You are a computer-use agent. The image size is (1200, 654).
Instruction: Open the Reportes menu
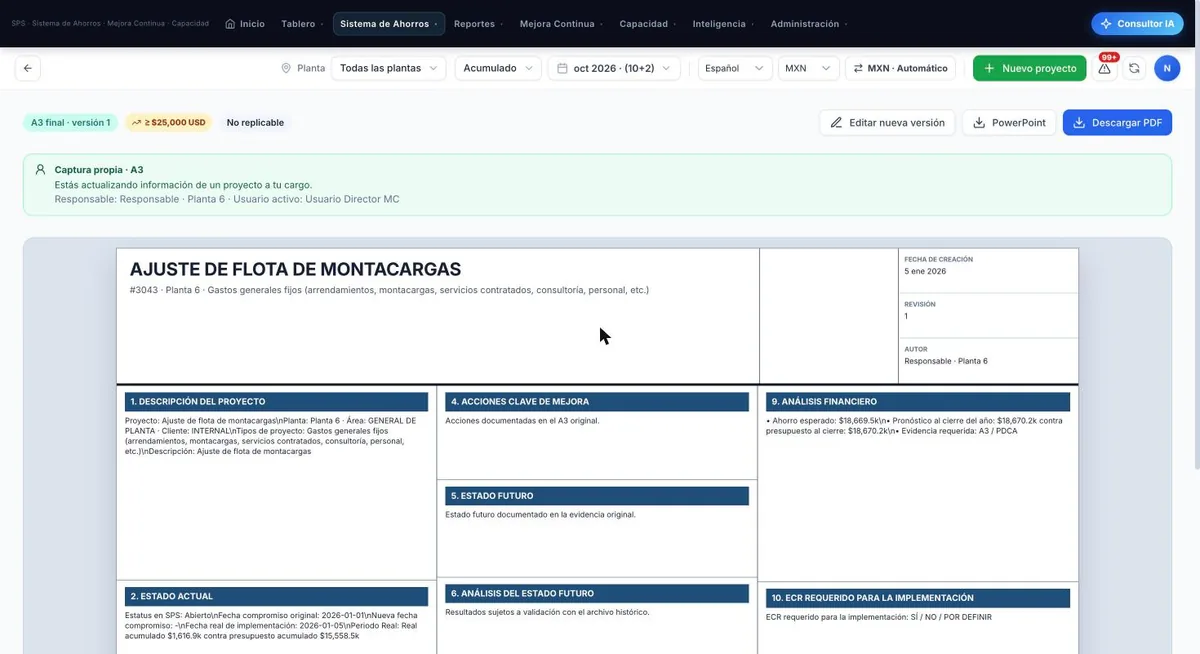[478, 24]
